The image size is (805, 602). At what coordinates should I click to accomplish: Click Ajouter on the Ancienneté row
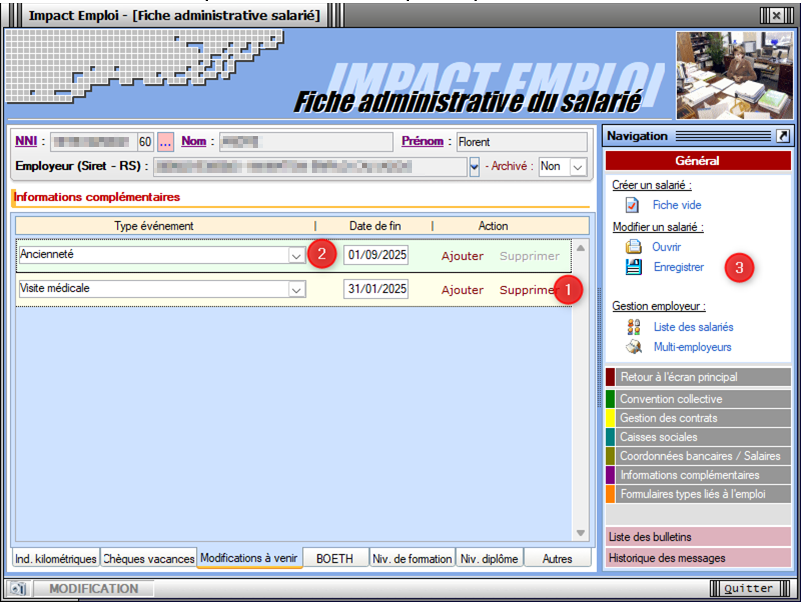click(x=462, y=256)
